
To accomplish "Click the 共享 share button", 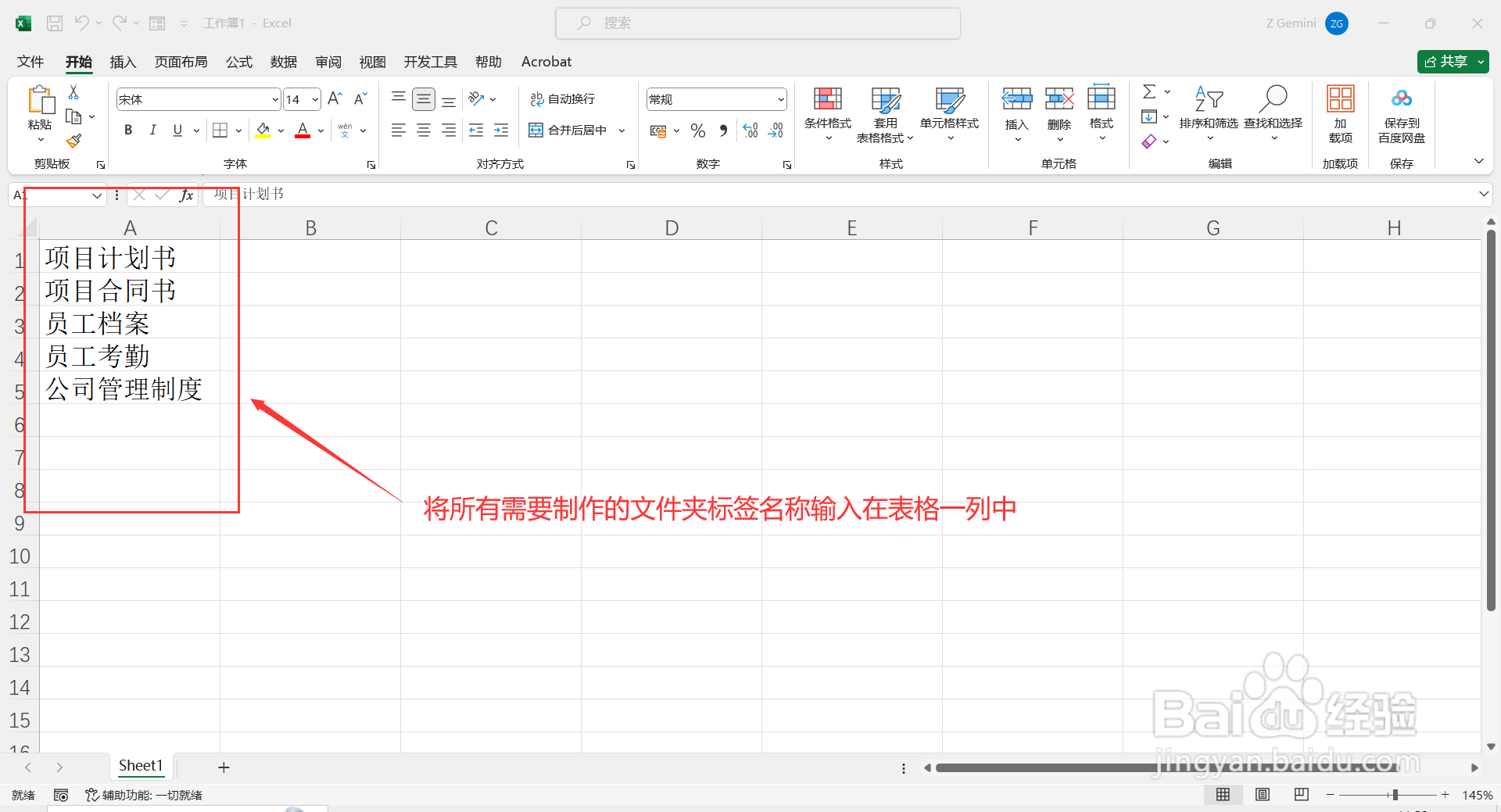I will point(1450,61).
